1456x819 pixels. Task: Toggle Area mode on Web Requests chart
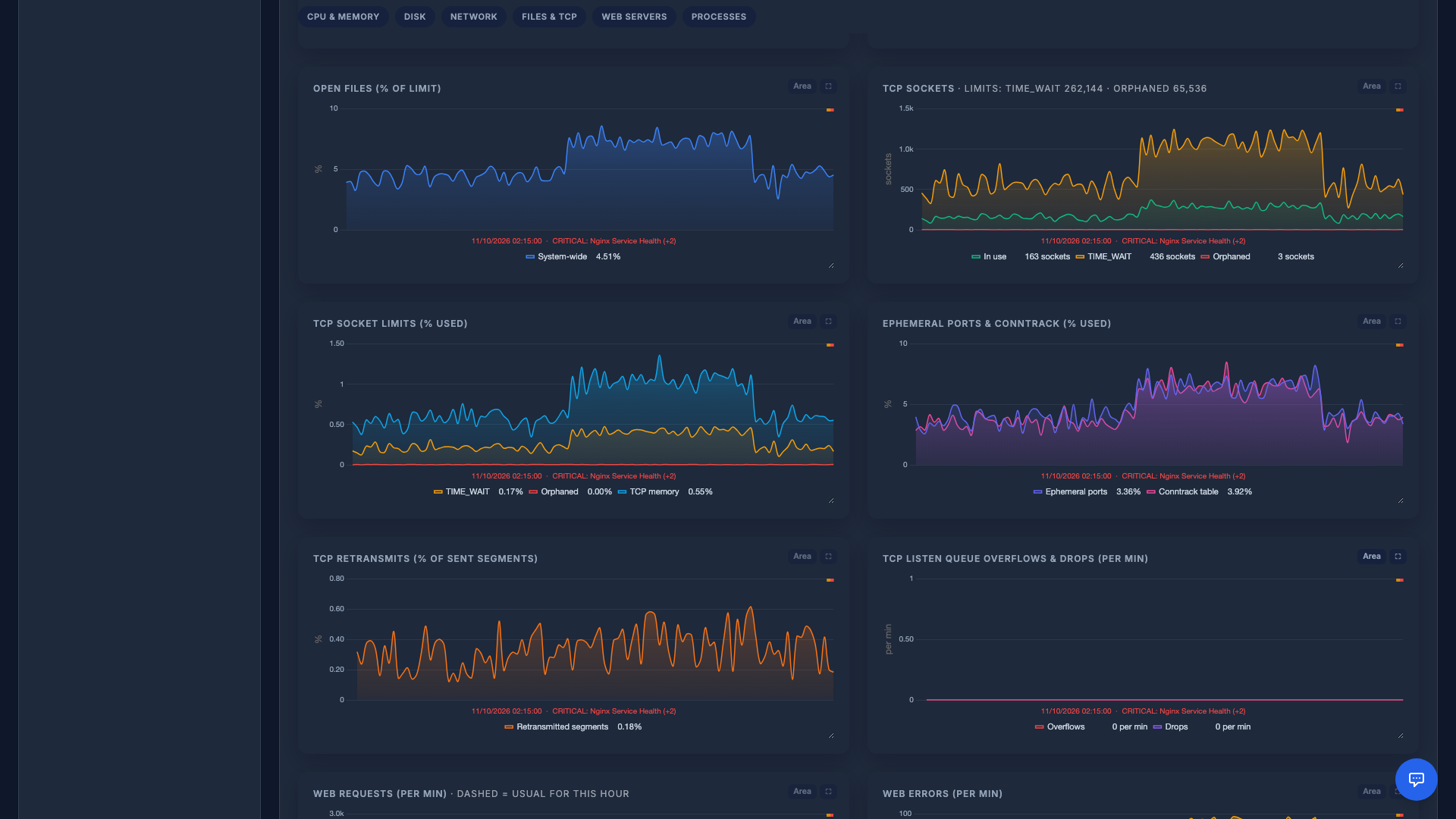(x=802, y=792)
